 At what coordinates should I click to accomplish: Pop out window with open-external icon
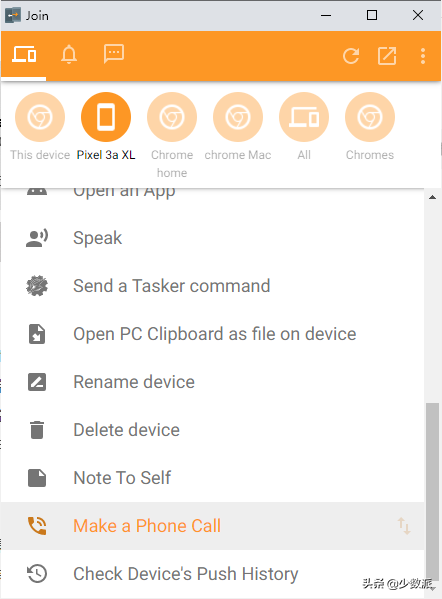[387, 56]
